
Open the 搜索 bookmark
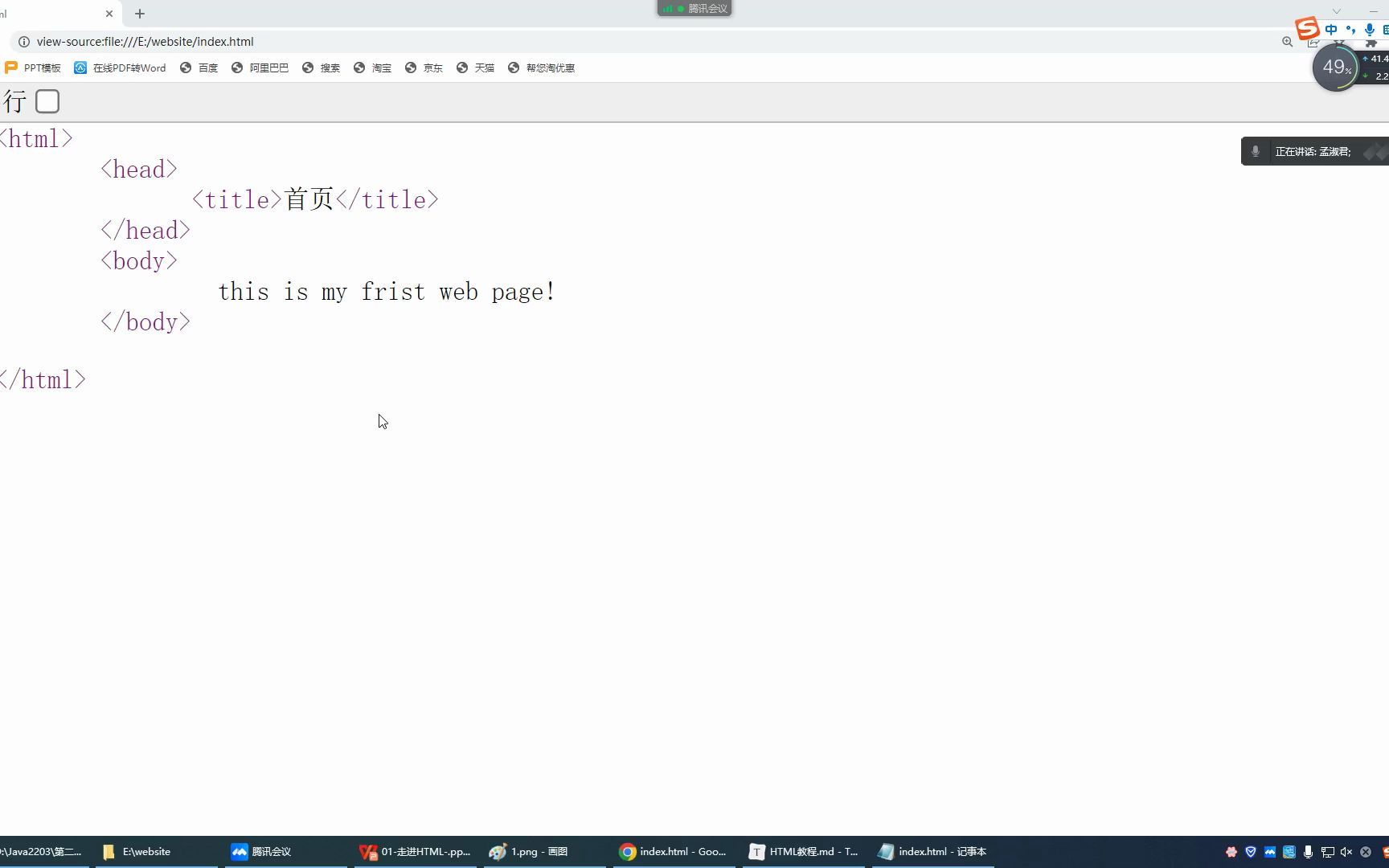coord(321,68)
